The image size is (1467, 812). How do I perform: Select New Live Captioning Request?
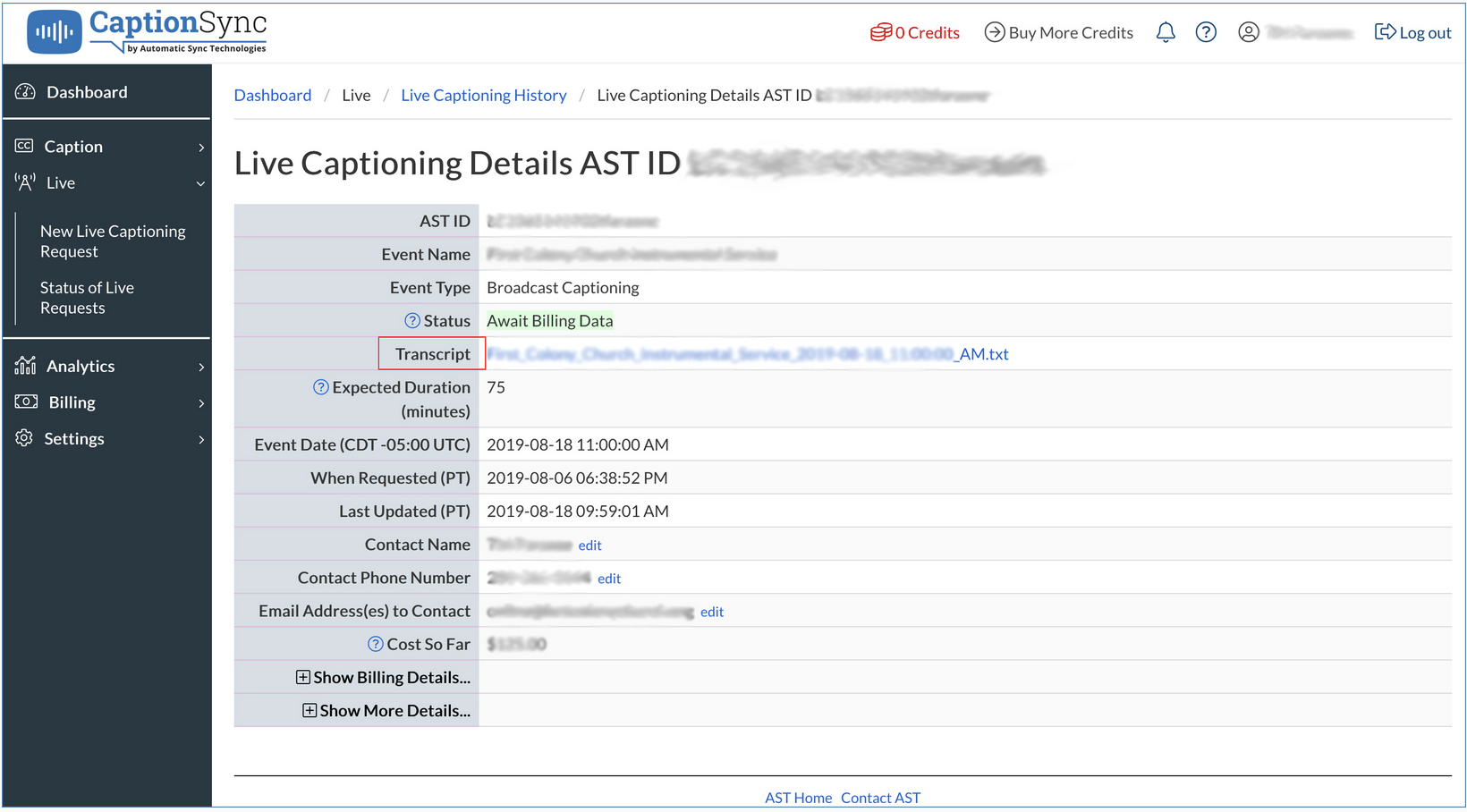coord(113,241)
